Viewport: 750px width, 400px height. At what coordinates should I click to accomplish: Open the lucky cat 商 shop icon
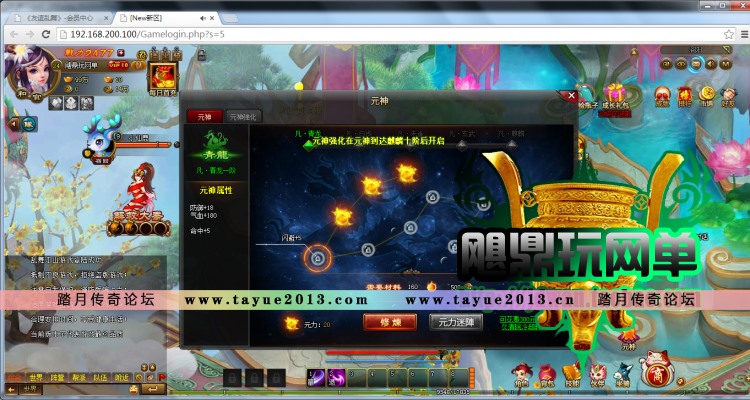(658, 369)
